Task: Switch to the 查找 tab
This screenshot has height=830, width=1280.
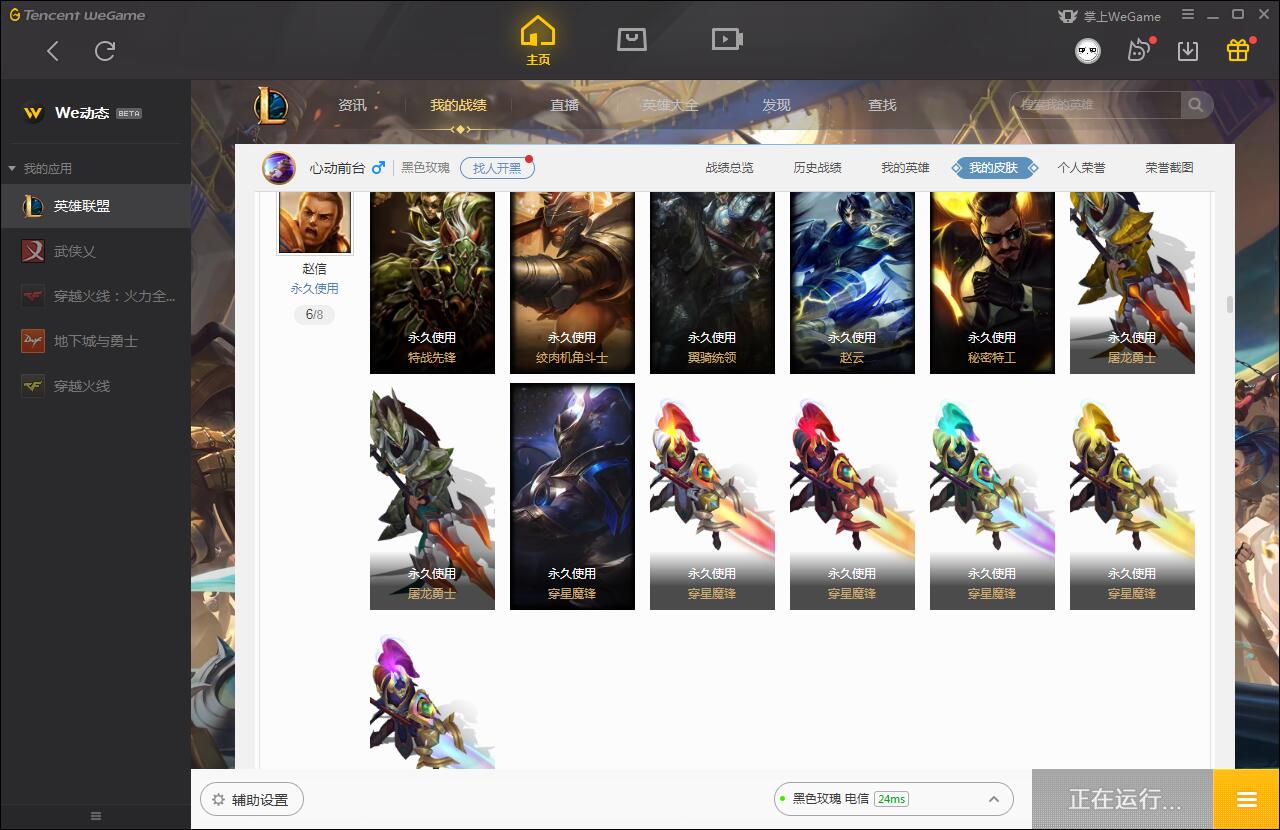Action: tap(882, 105)
